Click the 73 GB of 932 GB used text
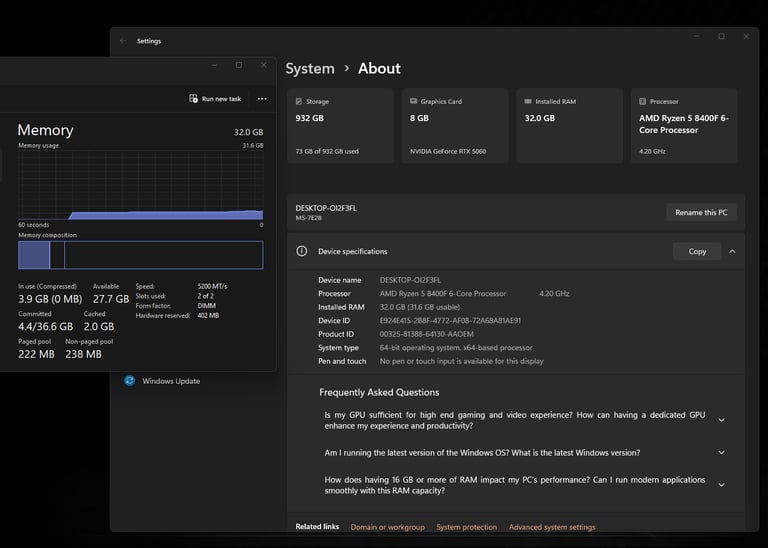This screenshot has height=548, width=768. pyautogui.click(x=327, y=151)
